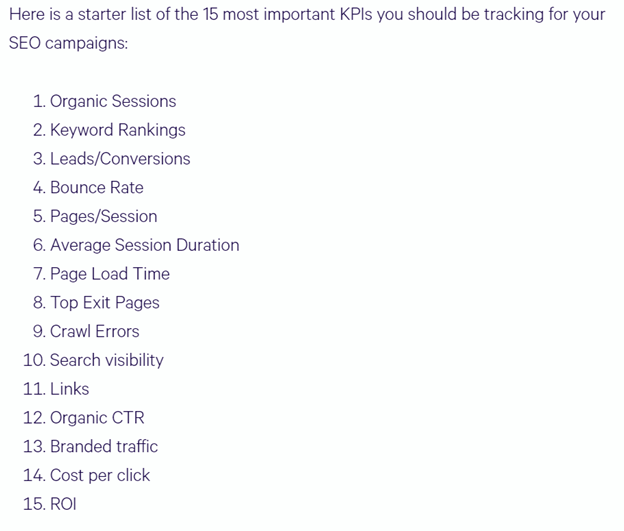Screen dimensions: 624x531
Task: Select the Average Session Duration item
Action: click(144, 245)
